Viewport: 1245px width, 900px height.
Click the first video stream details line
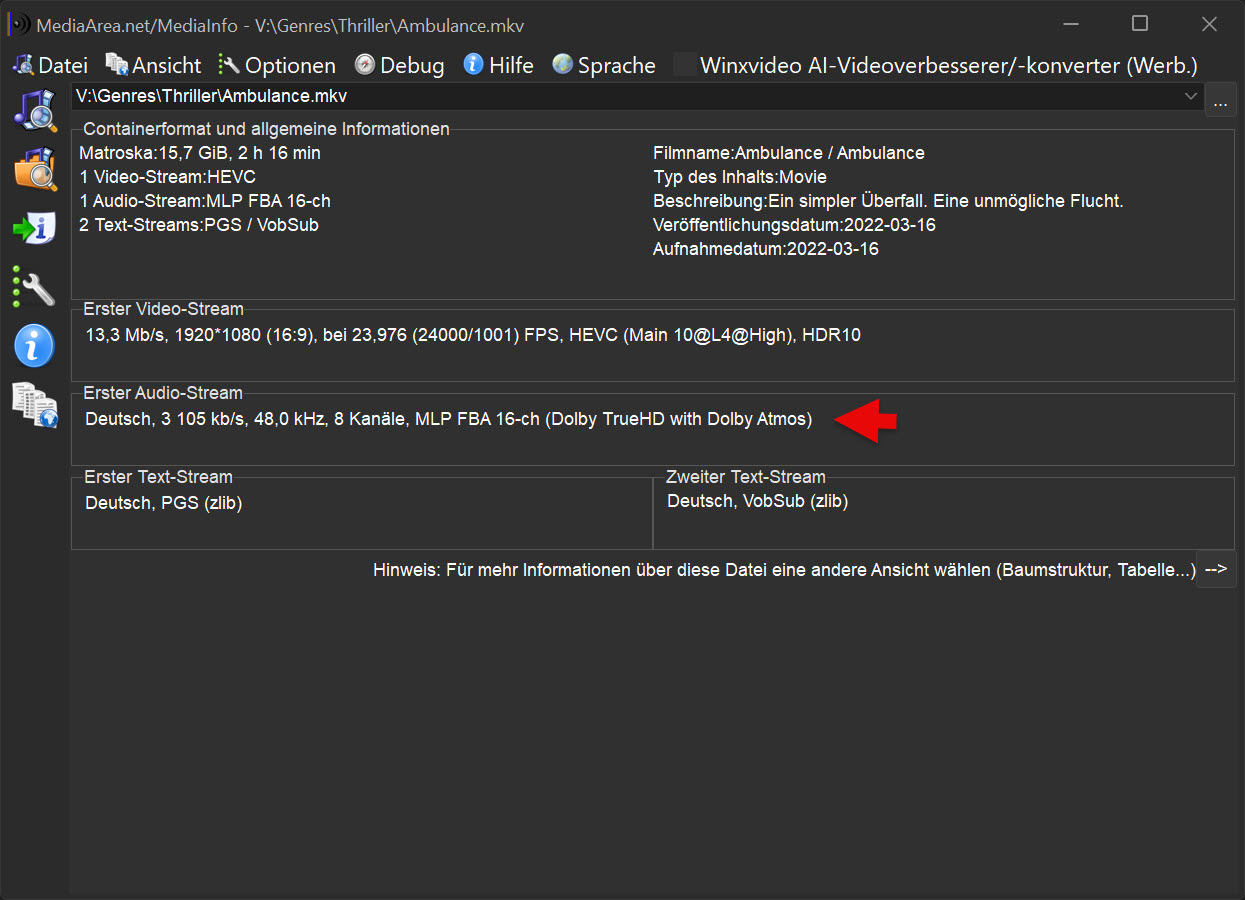pos(473,335)
